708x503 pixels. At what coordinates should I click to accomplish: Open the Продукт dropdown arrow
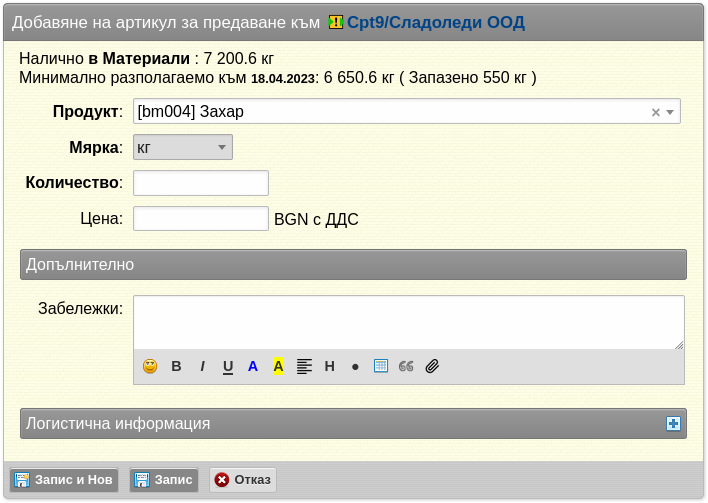pyautogui.click(x=670, y=112)
